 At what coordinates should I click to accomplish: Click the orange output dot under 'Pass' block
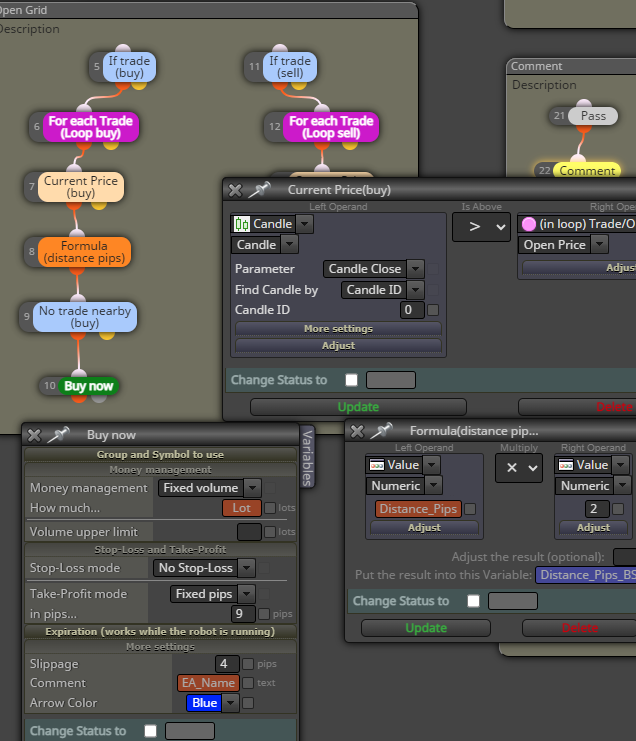pos(584,129)
